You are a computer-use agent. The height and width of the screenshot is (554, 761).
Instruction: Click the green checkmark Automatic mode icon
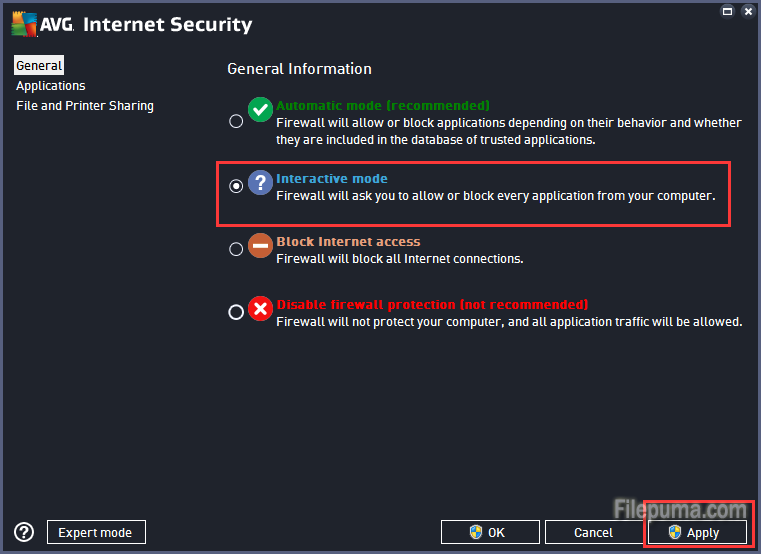point(260,109)
